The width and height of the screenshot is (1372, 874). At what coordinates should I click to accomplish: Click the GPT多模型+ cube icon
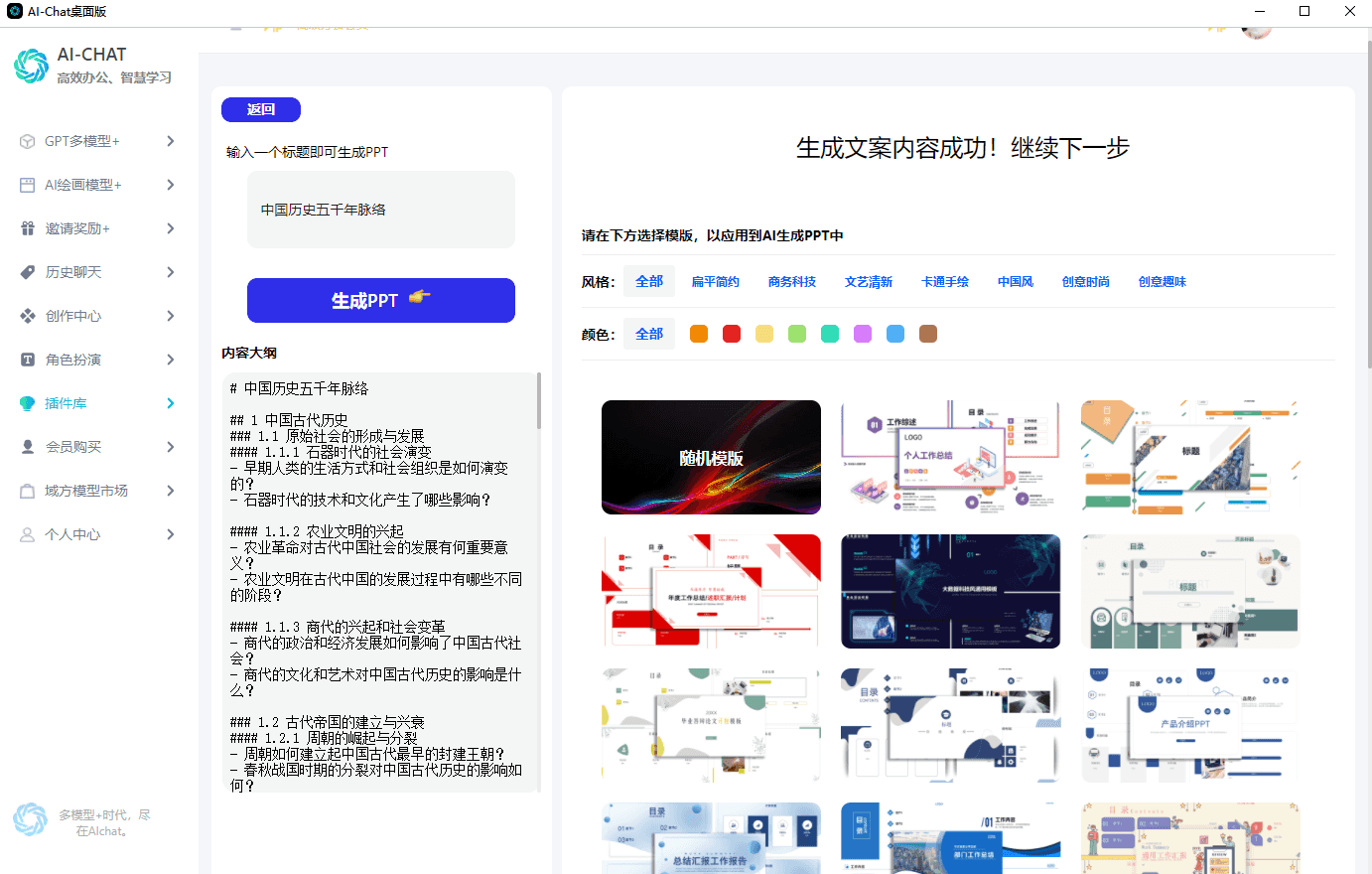click(x=28, y=141)
